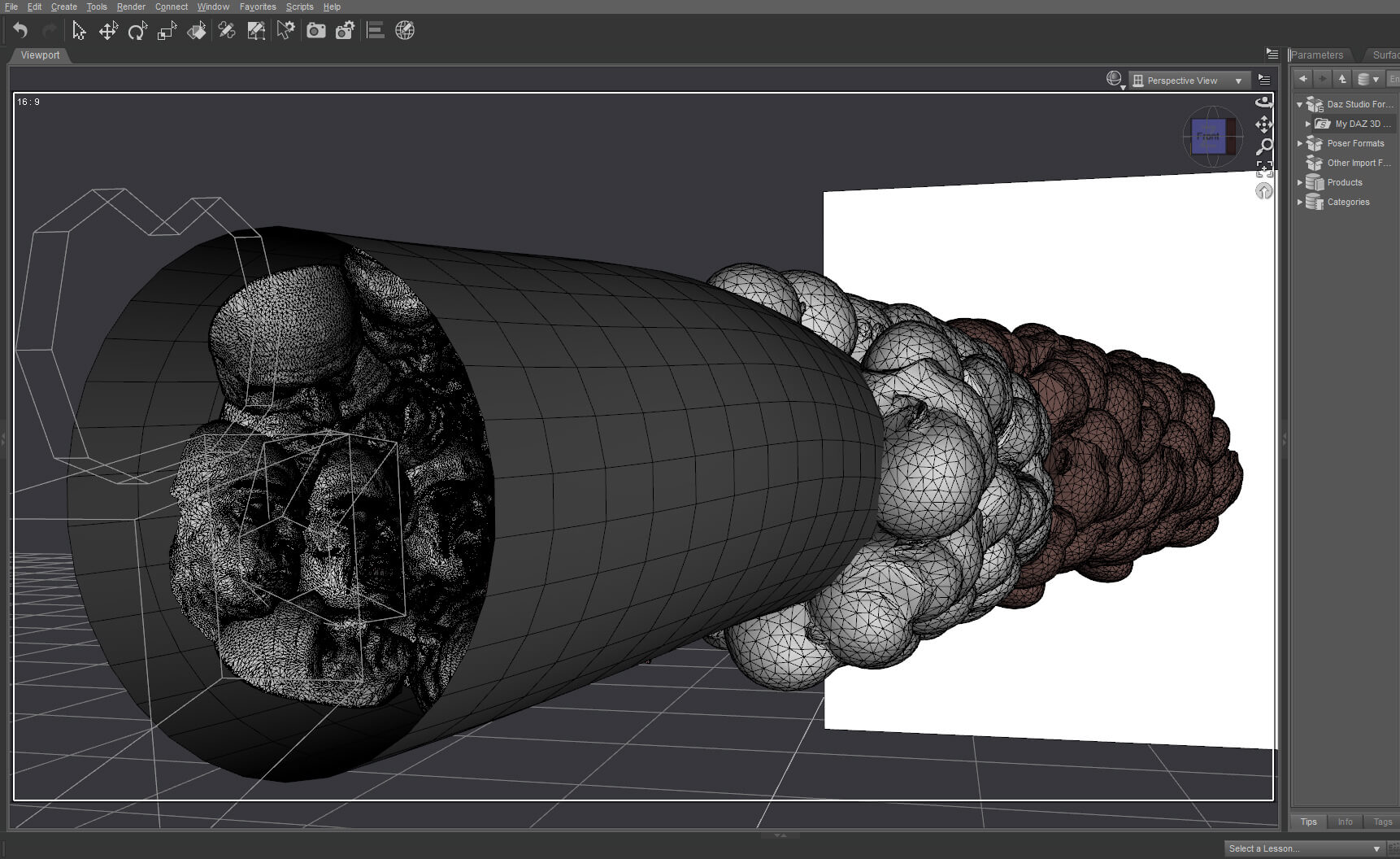Click the Render camera icon
This screenshot has height=859, width=1400.
(315, 31)
